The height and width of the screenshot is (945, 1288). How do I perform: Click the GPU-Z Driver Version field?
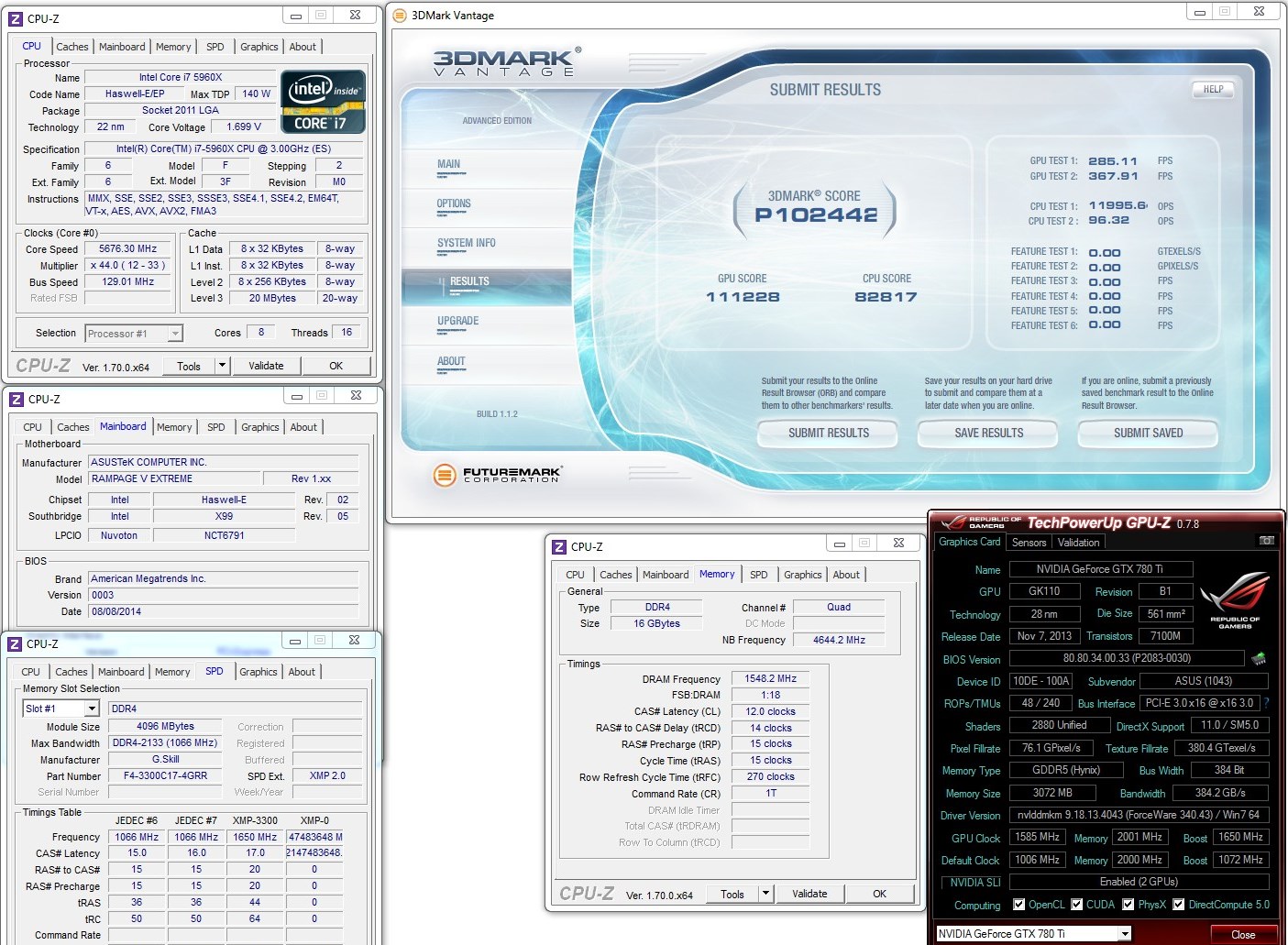click(1139, 815)
